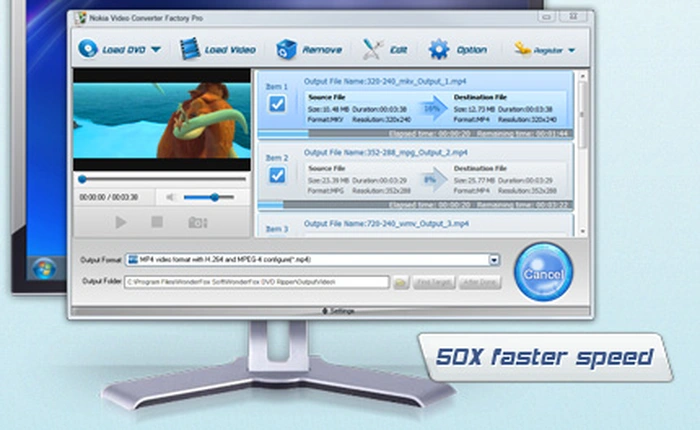Screen dimensions: 700x430
Task: Click the Find Target button
Action: coord(434,282)
